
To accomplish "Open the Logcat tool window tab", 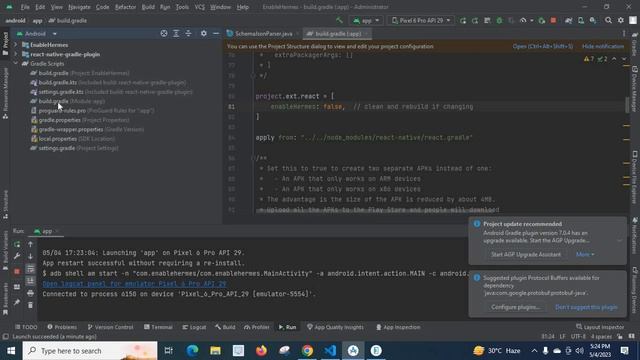I will pyautogui.click(x=194, y=327).
